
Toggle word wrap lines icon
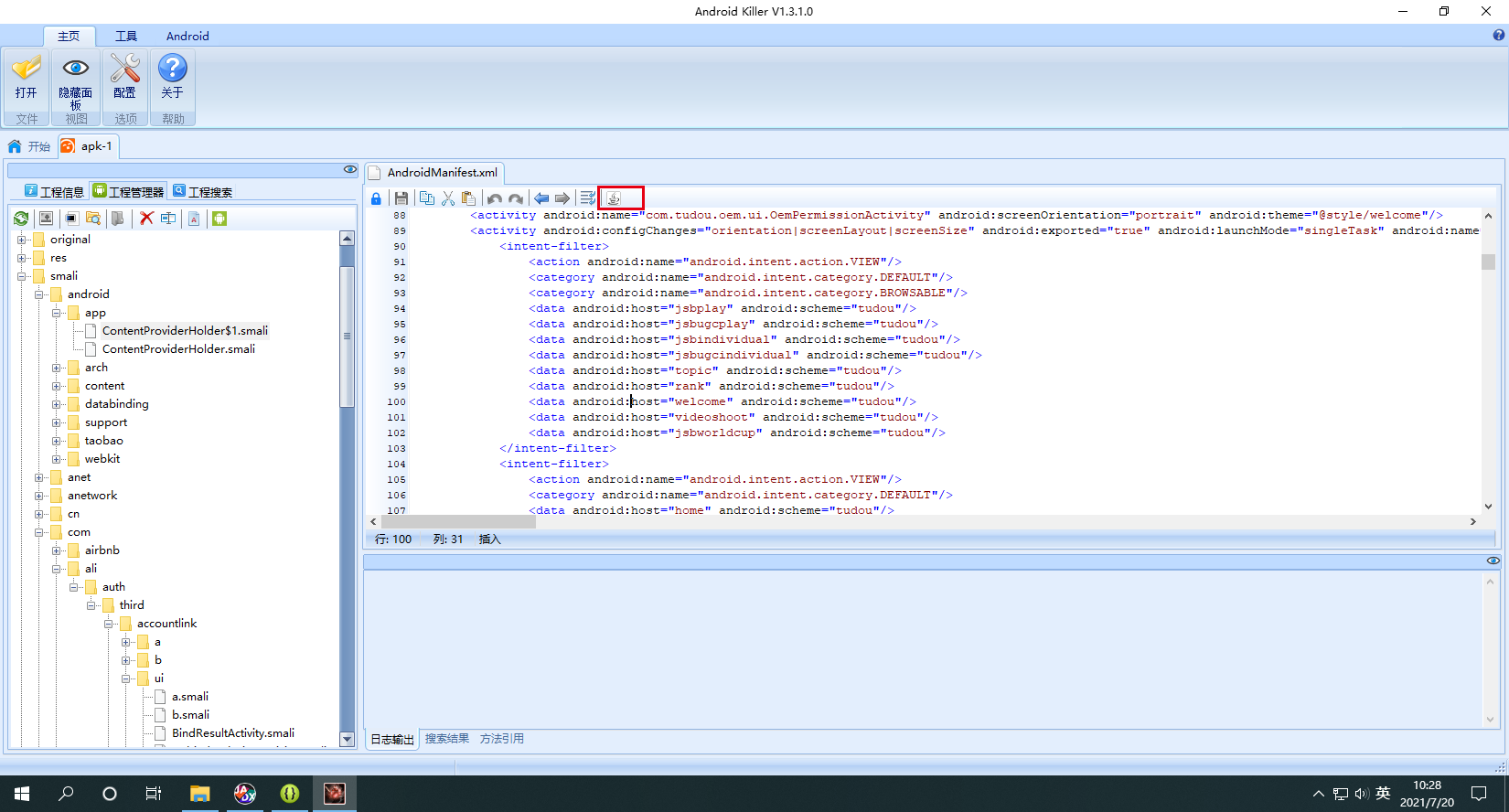(588, 198)
